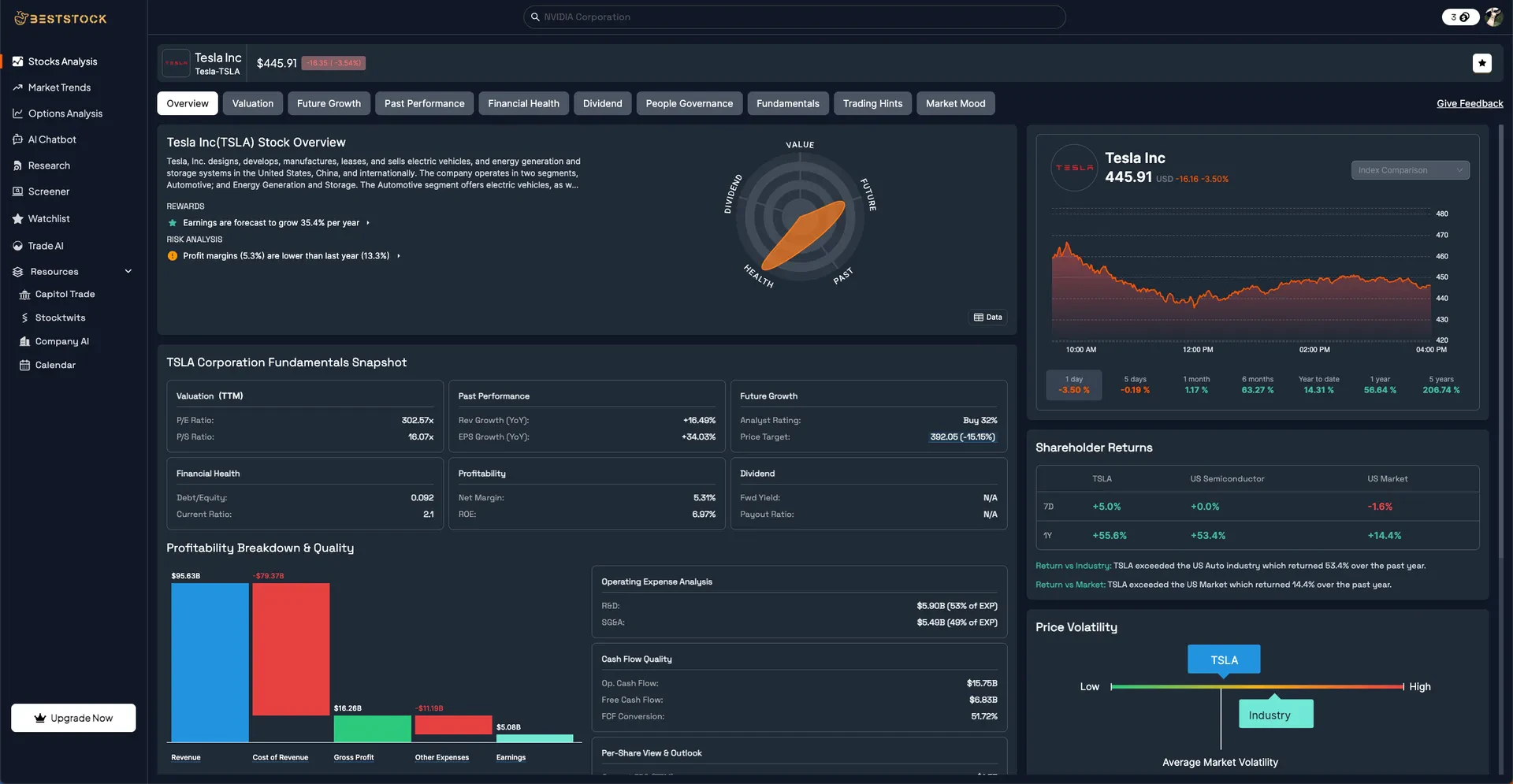Open the Market Mood tab

955,103
